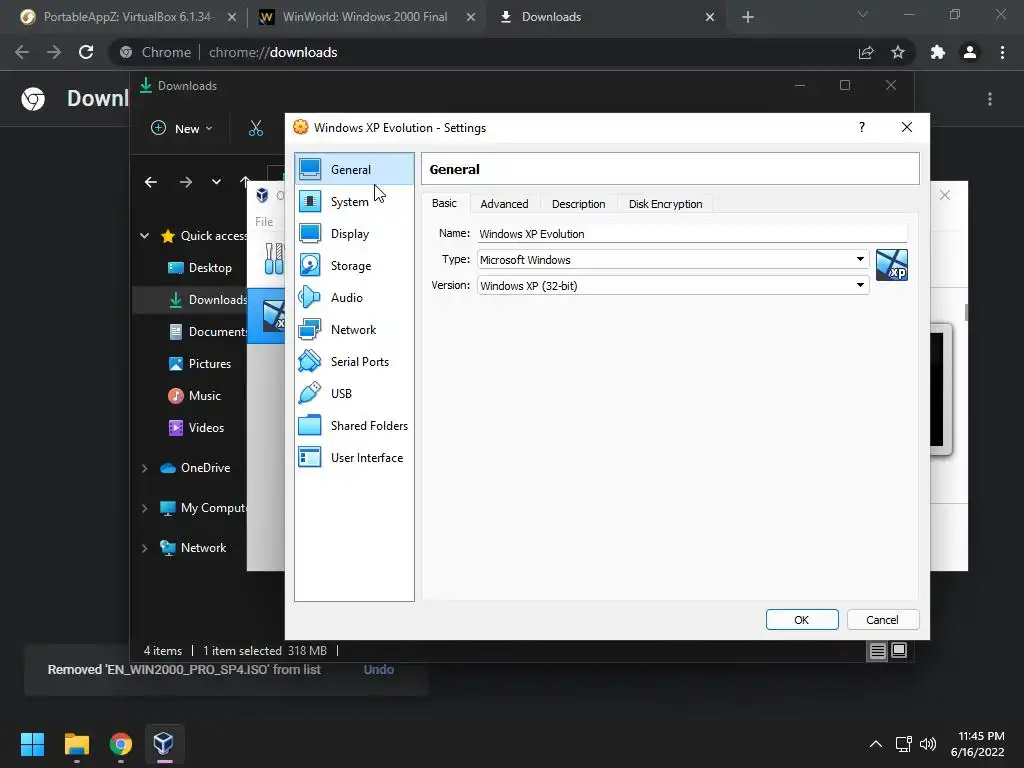Viewport: 1024px width, 768px height.
Task: Open the USB settings category
Action: coord(354,393)
